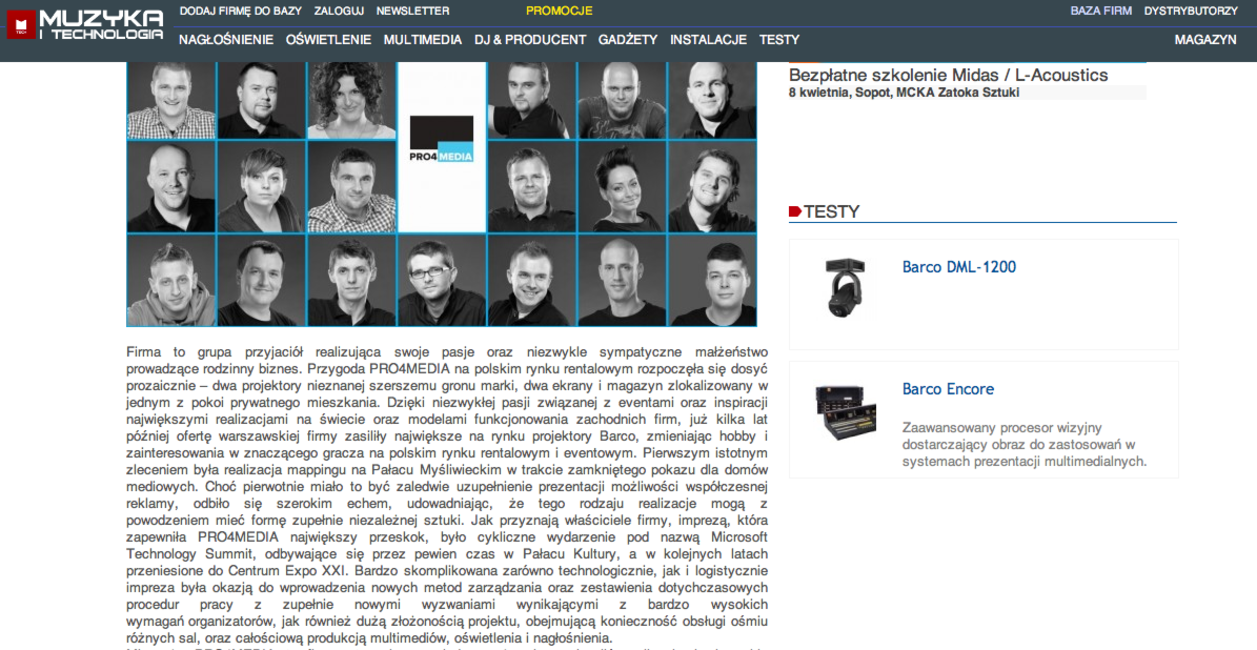This screenshot has width=1257, height=650.
Task: Open BAZA FIRM in the top bar
Action: (x=1101, y=11)
